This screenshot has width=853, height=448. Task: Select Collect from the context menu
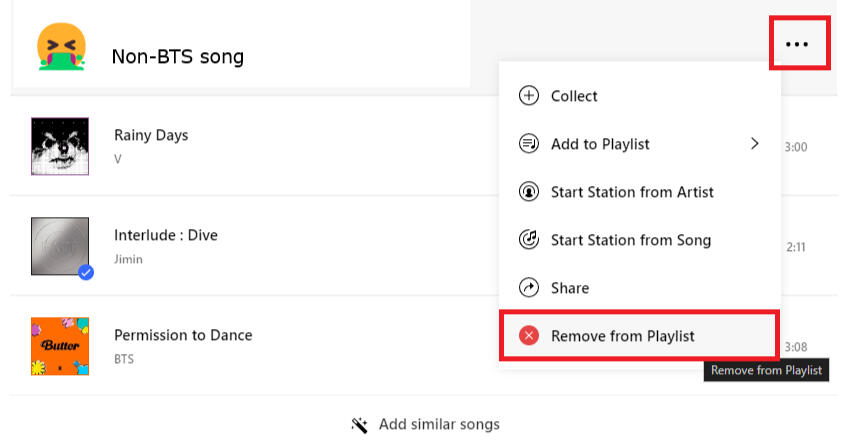point(574,96)
